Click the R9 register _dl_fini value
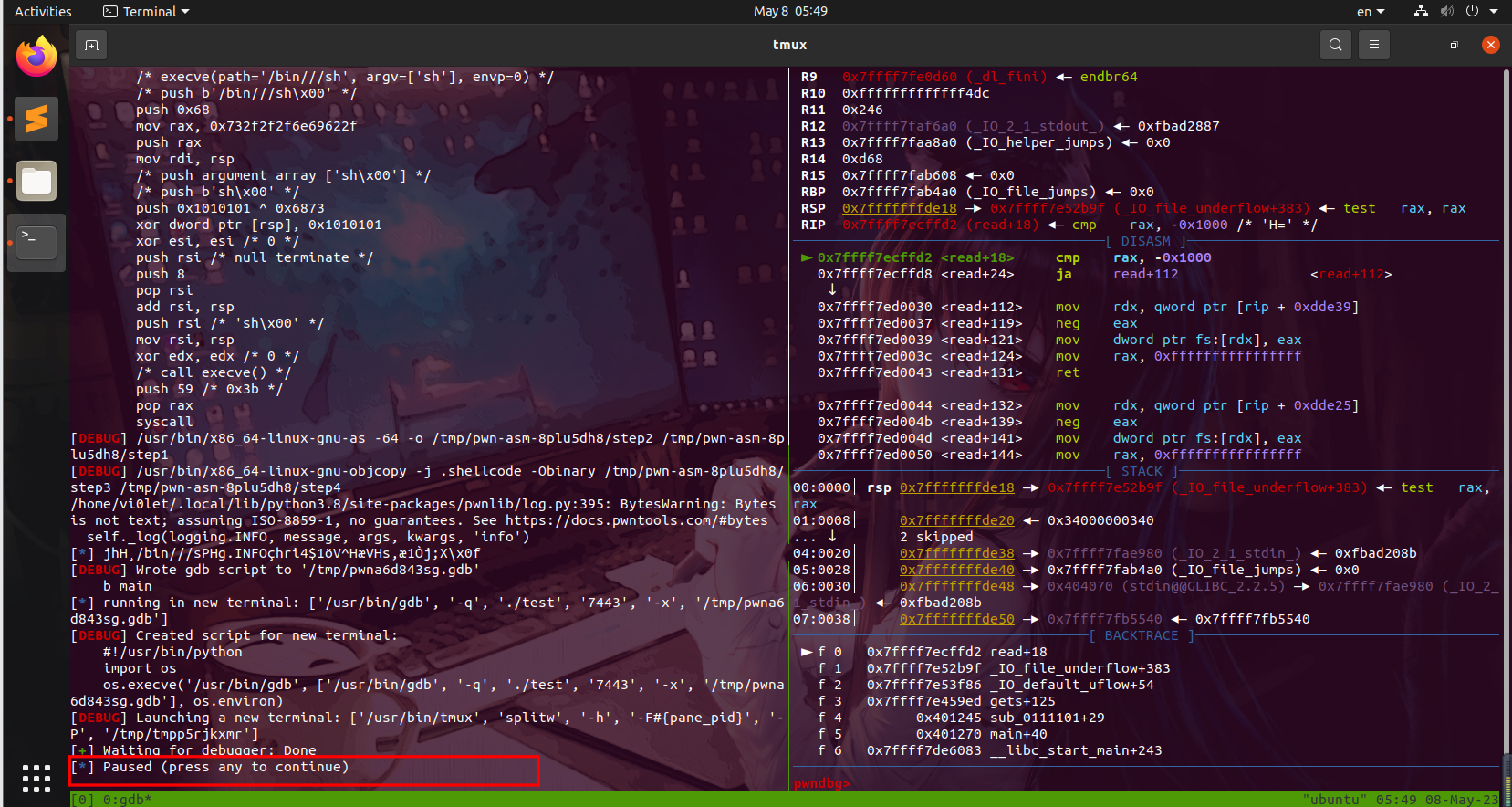Screen dimensions: 1512x807 click(944, 77)
